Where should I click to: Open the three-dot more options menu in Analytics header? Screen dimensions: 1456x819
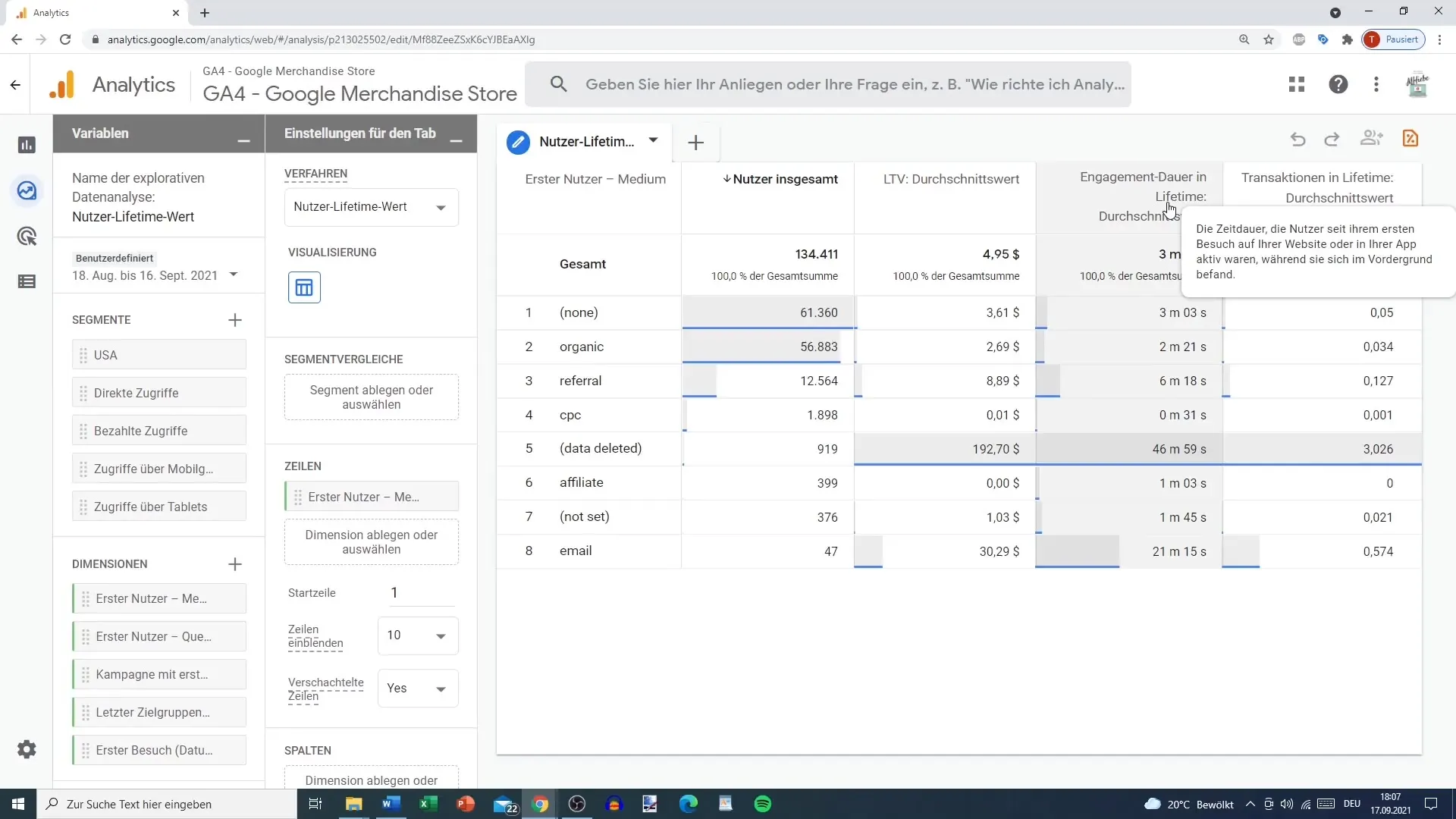coord(1376,84)
